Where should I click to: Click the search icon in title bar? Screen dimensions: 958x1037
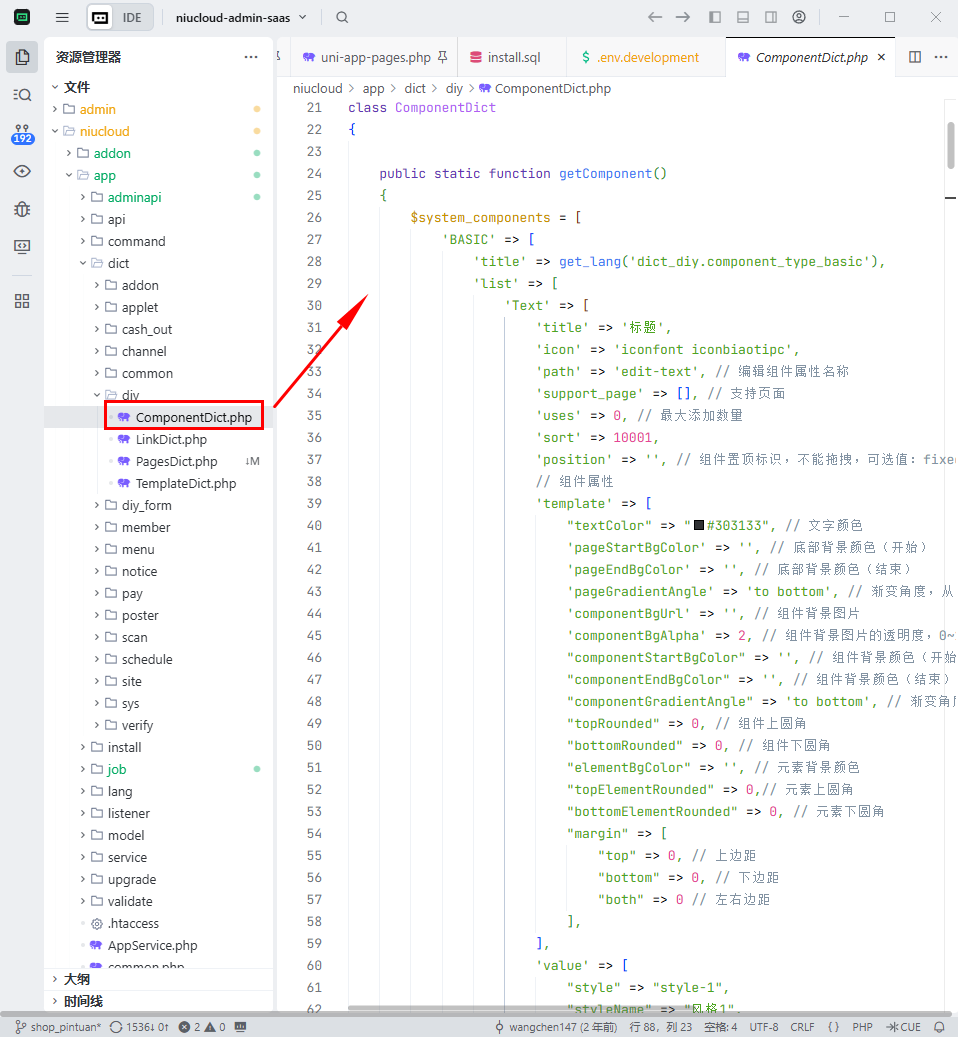(342, 17)
